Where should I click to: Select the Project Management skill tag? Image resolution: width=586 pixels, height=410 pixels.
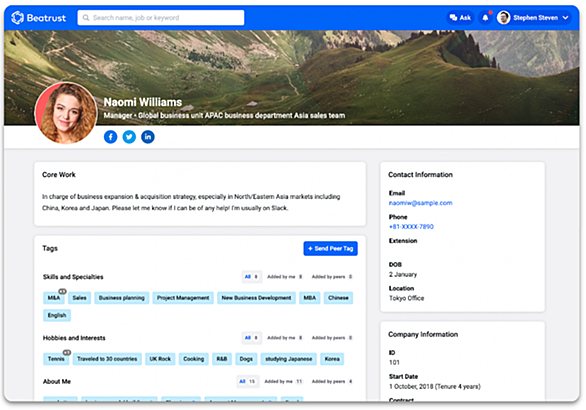tap(183, 298)
